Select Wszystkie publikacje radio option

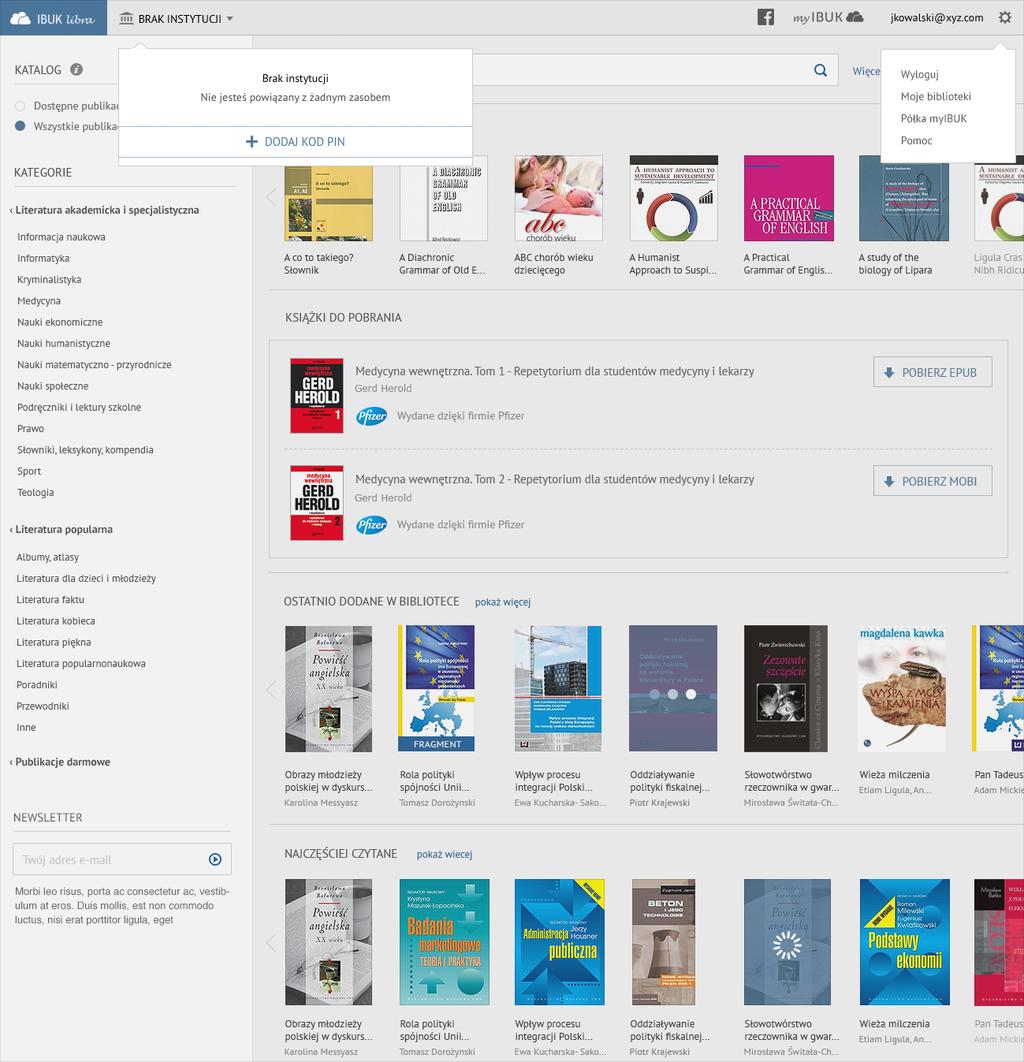coord(20,126)
